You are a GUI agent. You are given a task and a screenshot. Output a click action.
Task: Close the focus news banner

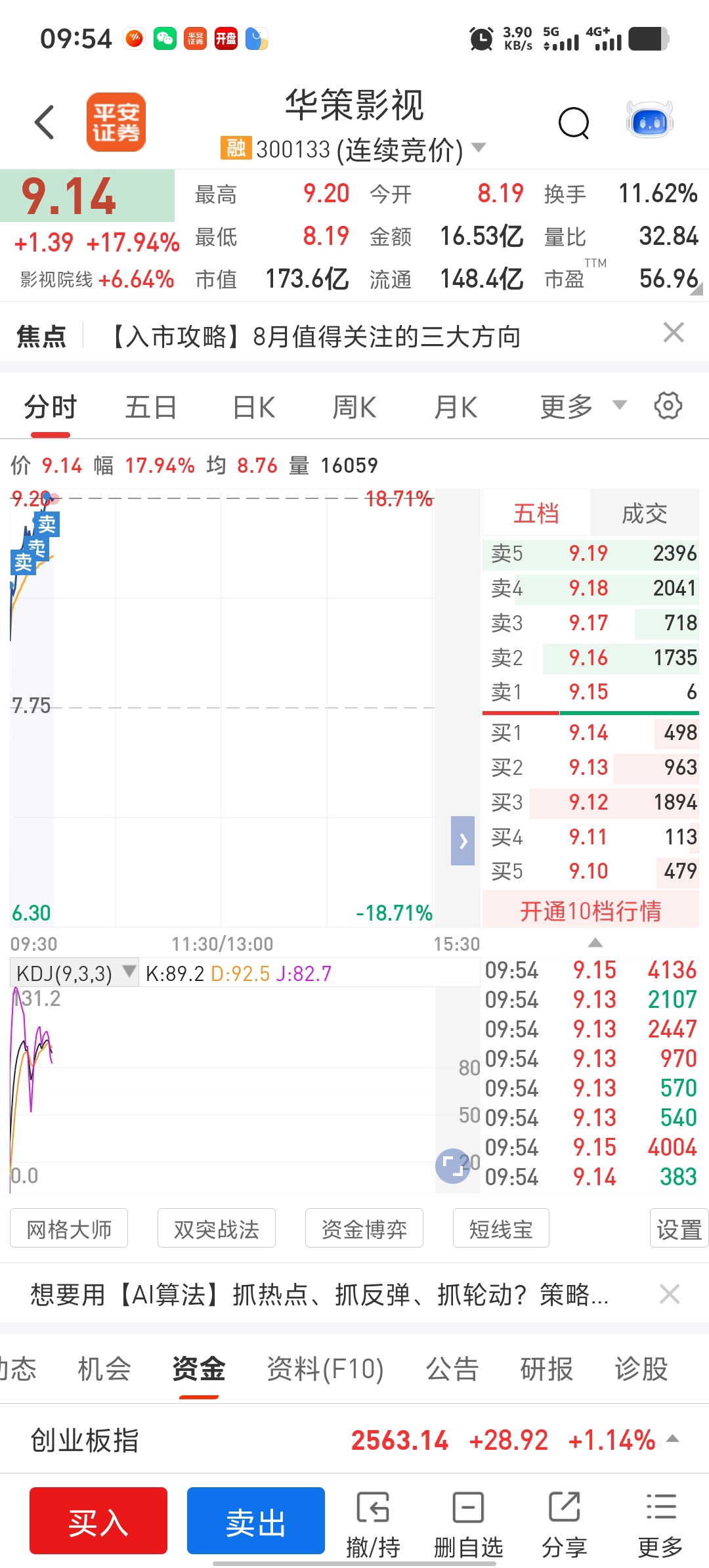(674, 332)
